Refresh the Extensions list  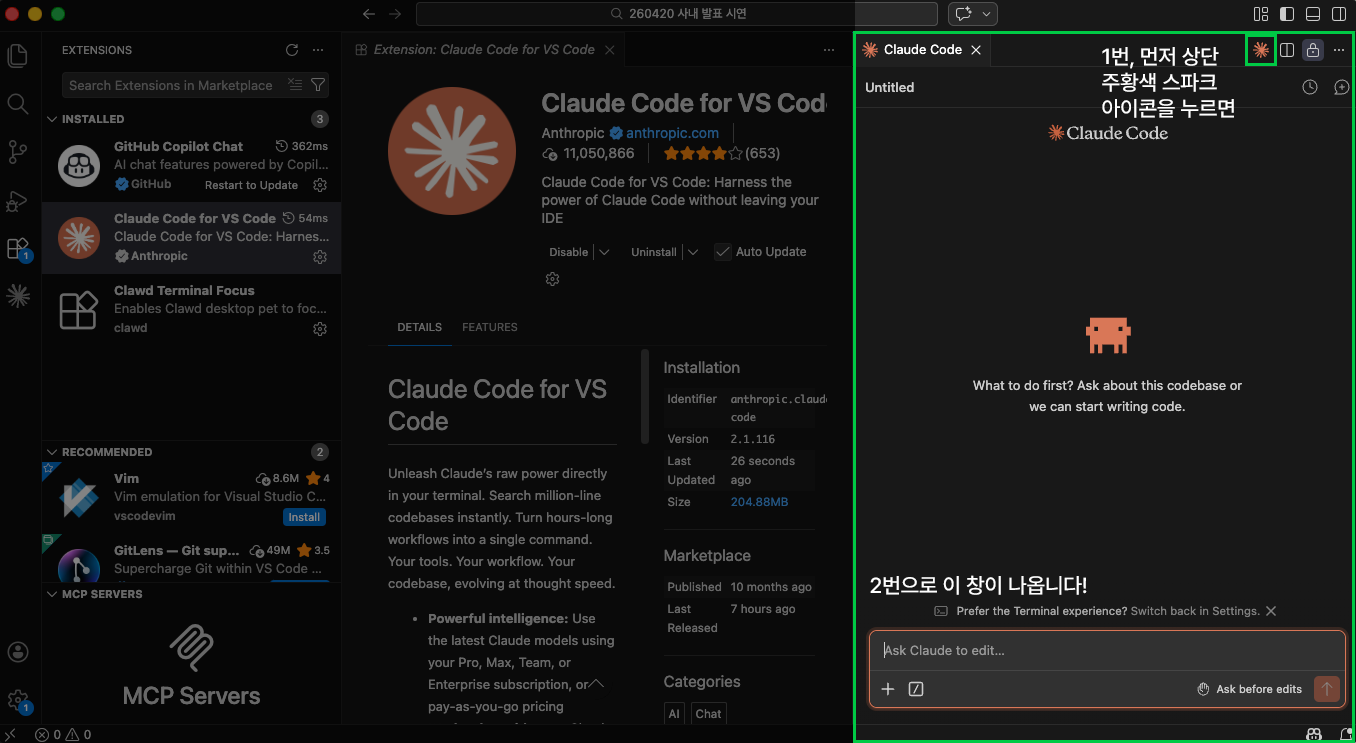(292, 50)
